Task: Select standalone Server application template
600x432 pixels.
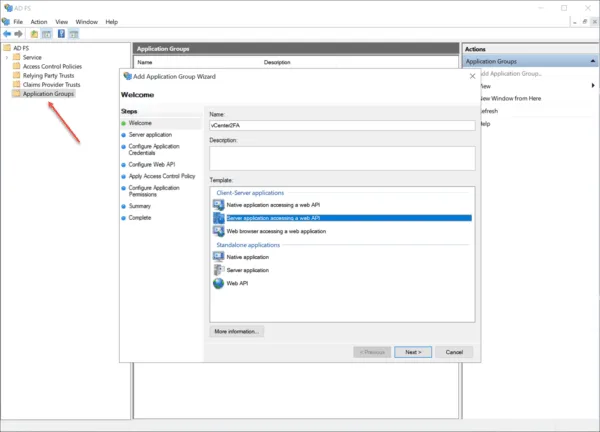Action: (248, 270)
